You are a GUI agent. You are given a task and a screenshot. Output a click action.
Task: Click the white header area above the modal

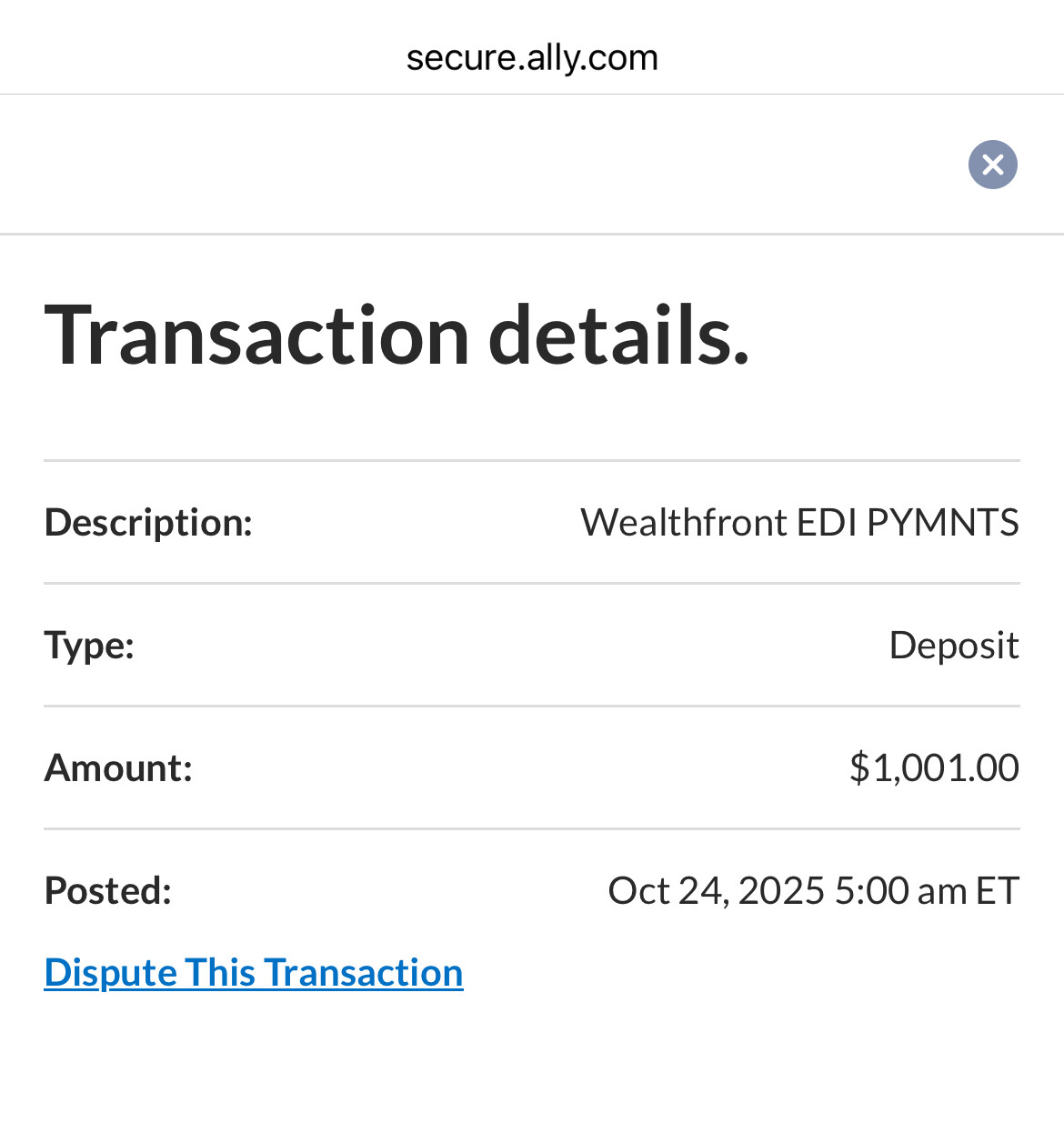point(455,164)
